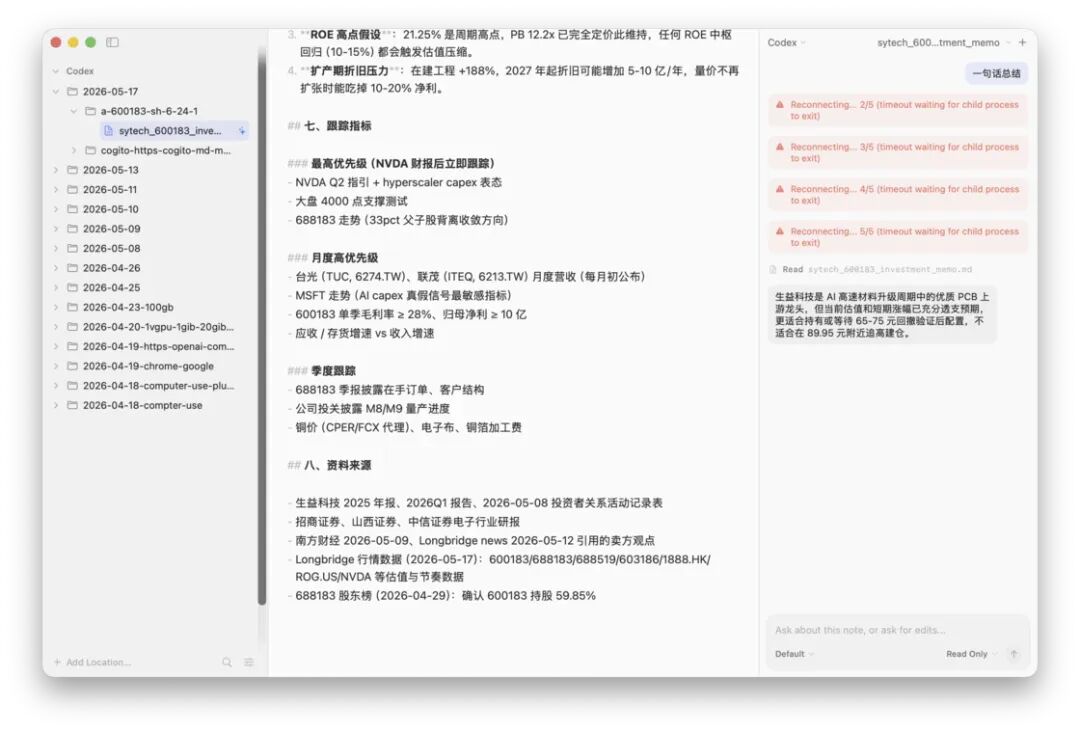Click the plus icon next to Add Location
This screenshot has height=733, width=1080.
57,662
